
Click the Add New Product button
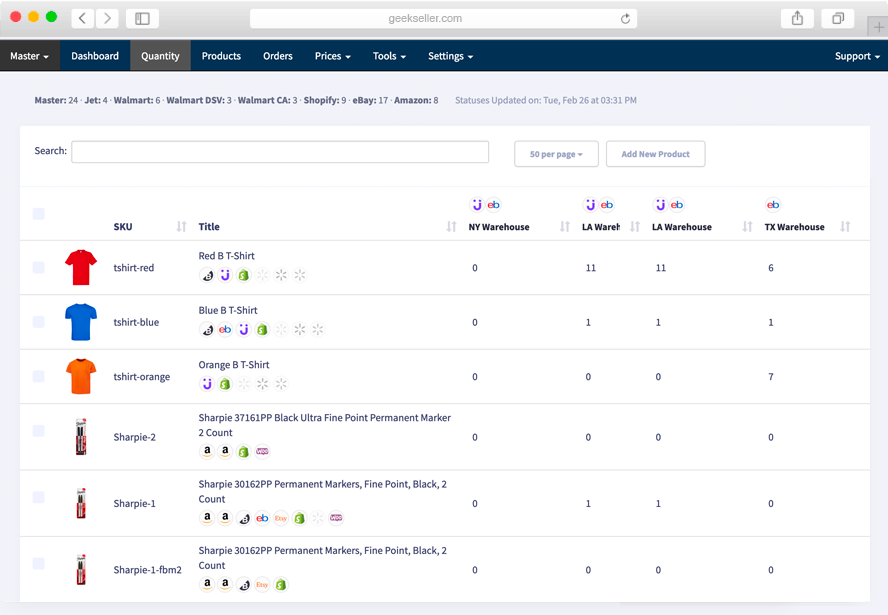click(x=655, y=154)
